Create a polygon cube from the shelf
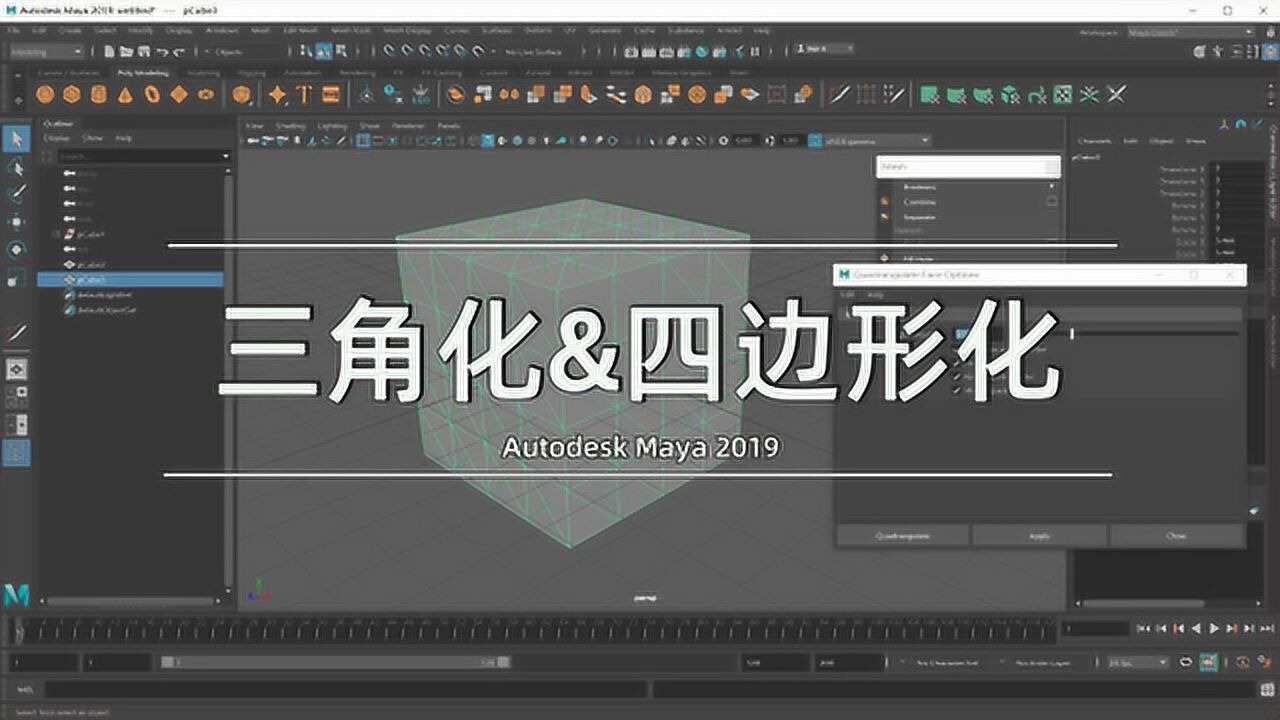 click(72, 94)
